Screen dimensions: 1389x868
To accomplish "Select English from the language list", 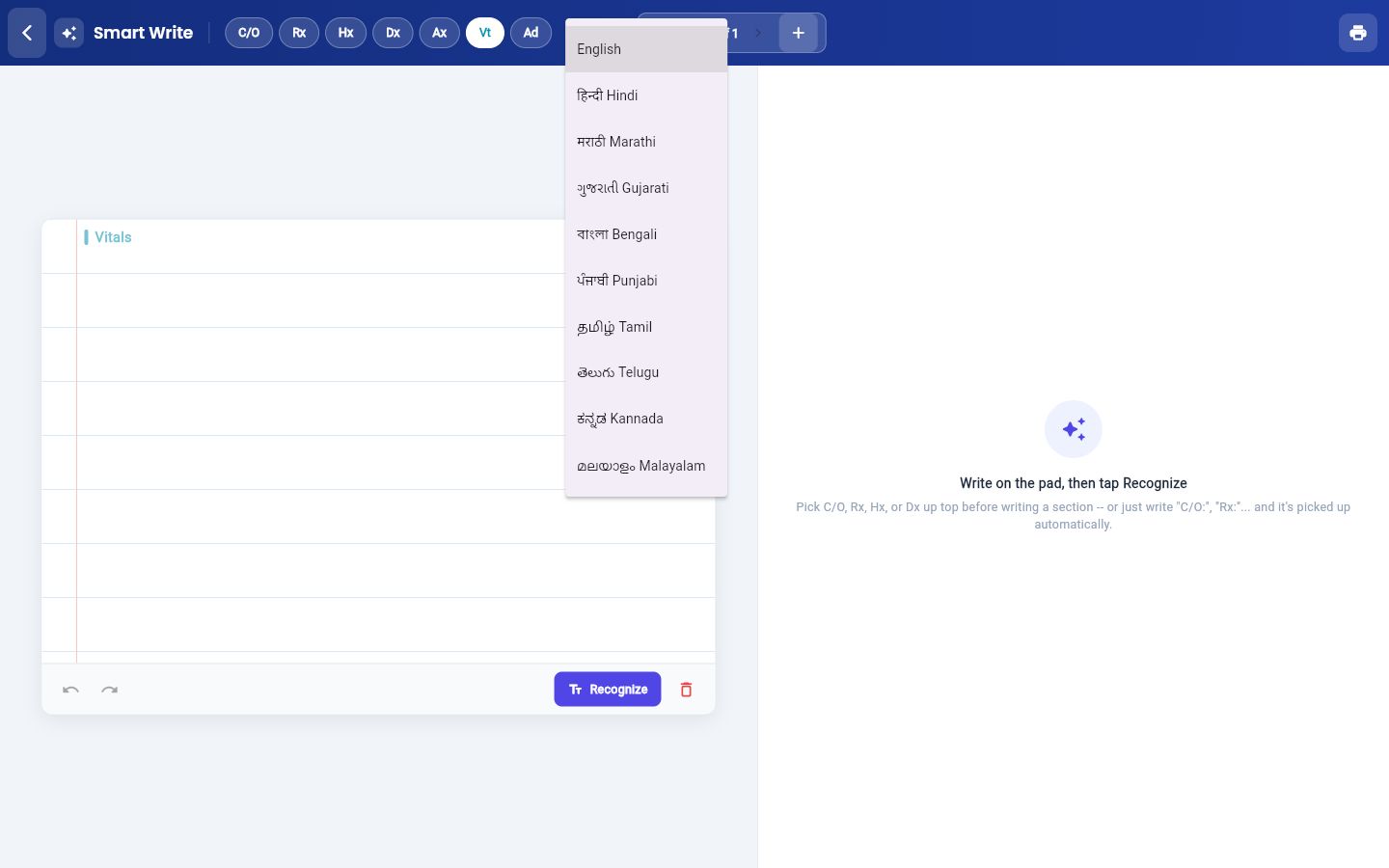I will [x=646, y=49].
